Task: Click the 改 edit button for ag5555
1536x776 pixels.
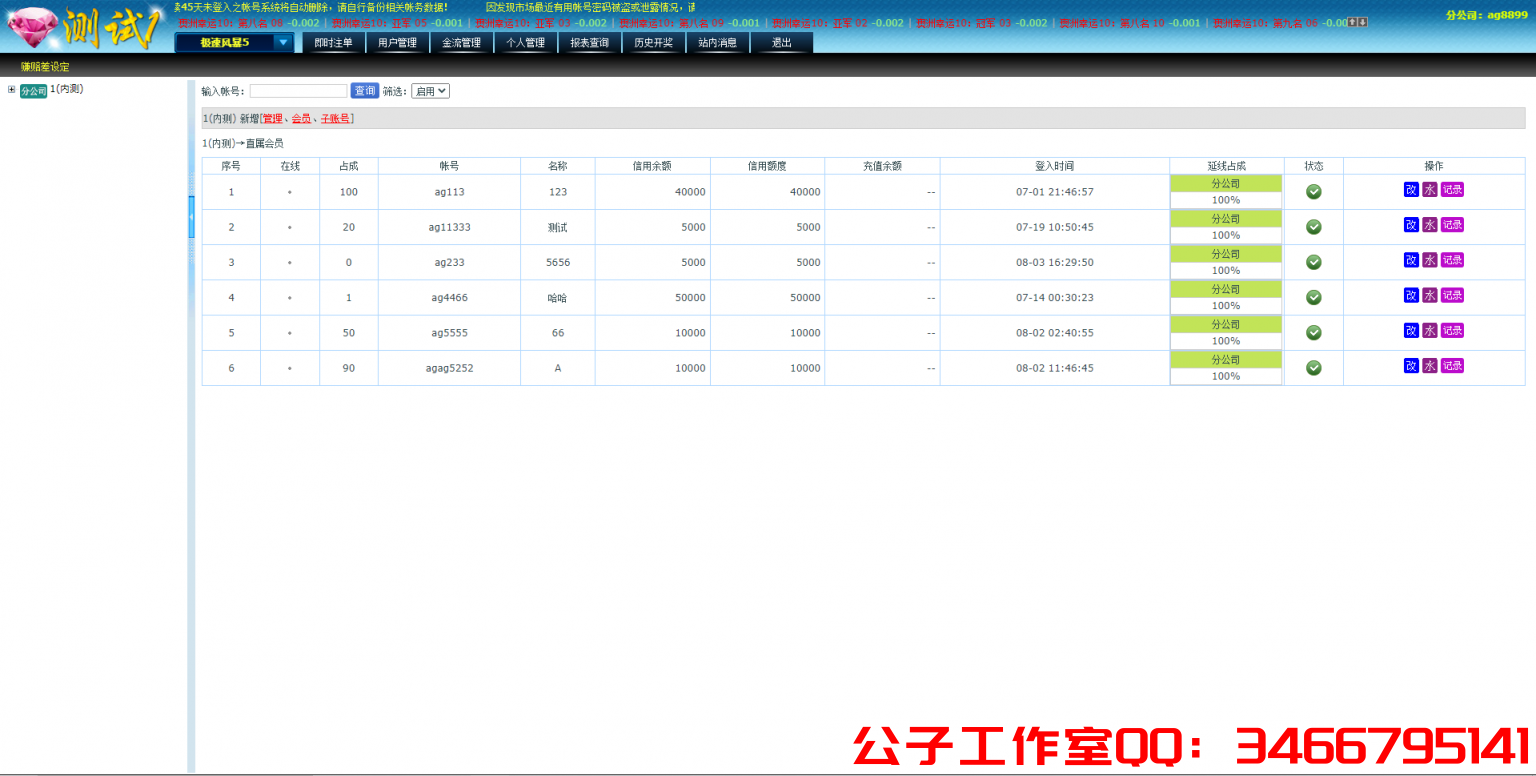Action: click(x=1411, y=330)
